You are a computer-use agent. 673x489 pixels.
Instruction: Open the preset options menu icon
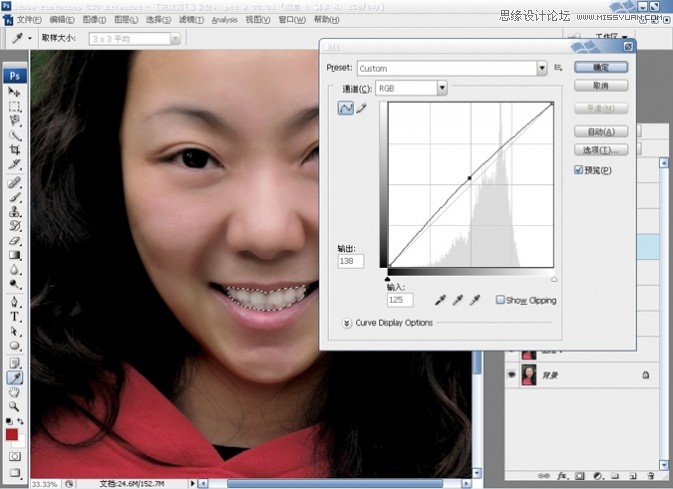pyautogui.click(x=558, y=68)
